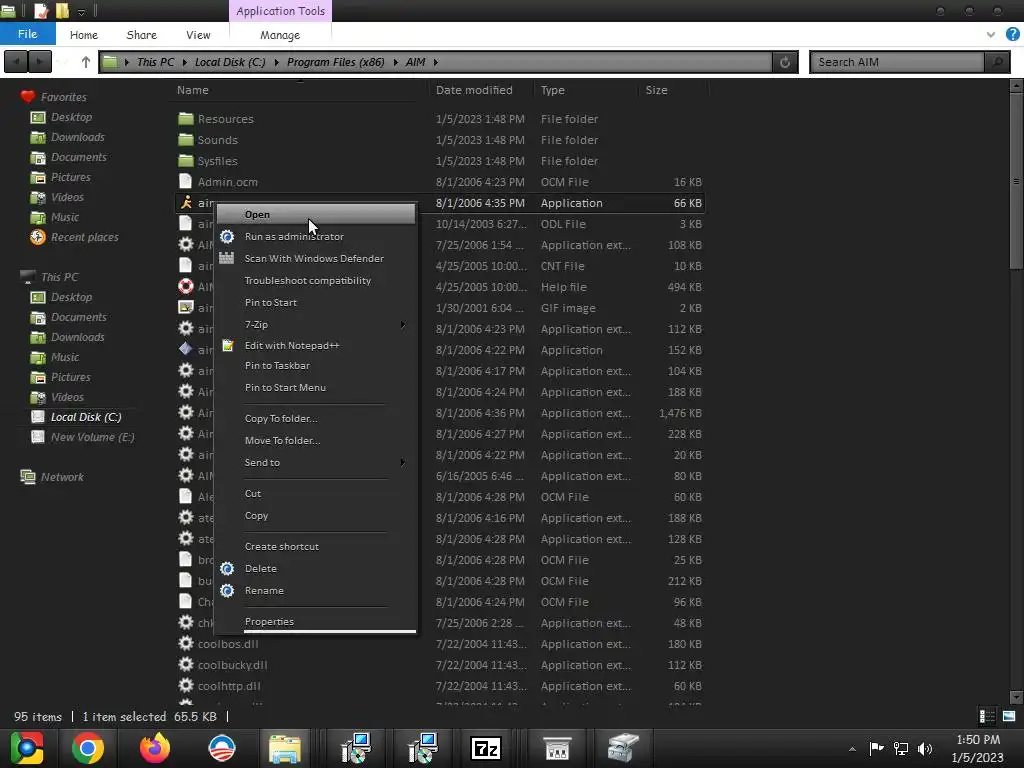1024x768 pixels.
Task: Click the Properties quick access toolbar icon
Action: 40,10
